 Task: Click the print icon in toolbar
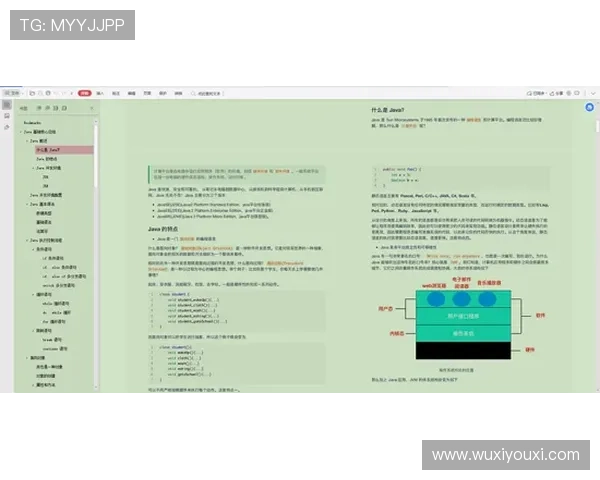pyautogui.click(x=48, y=93)
